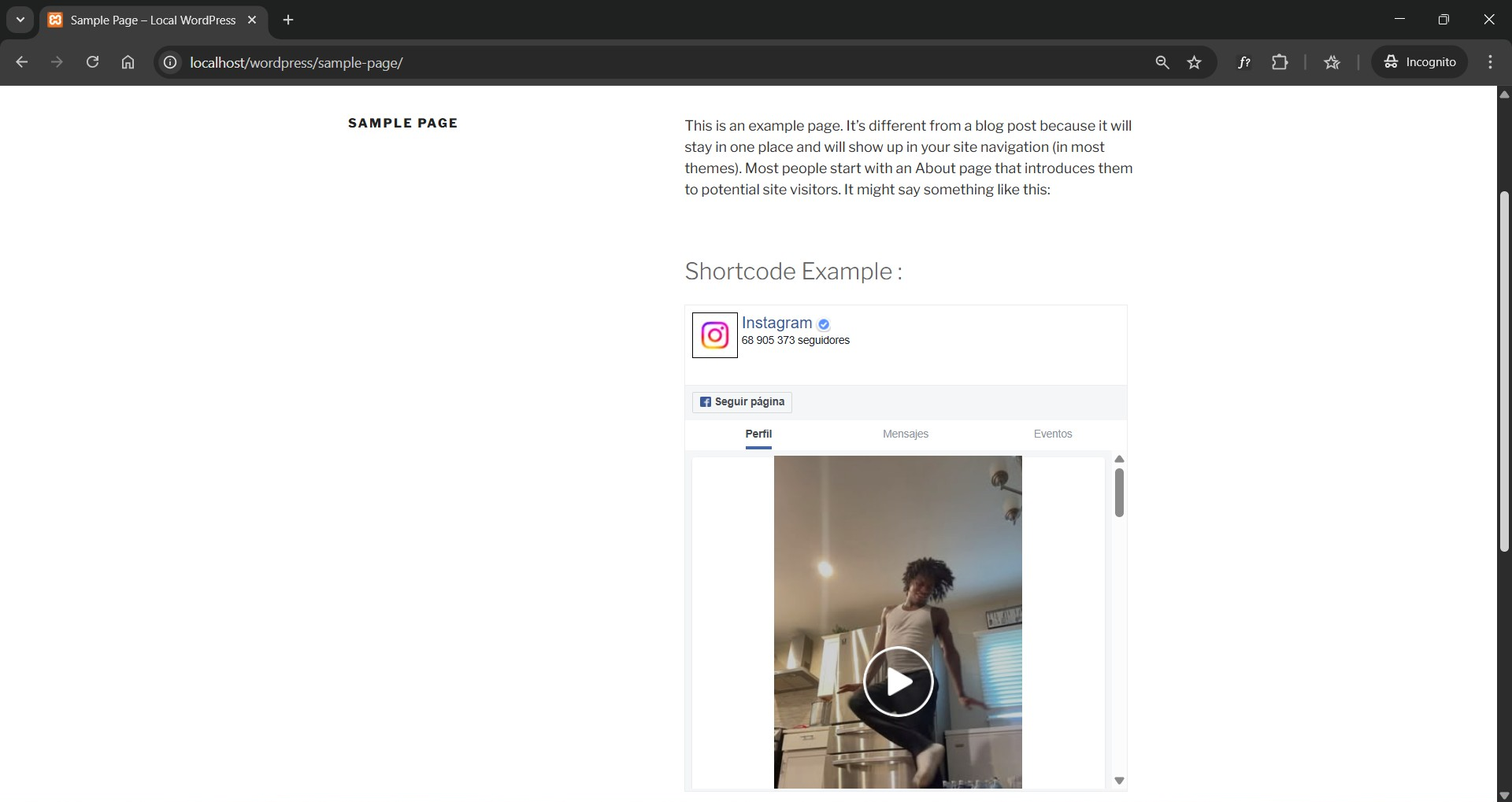1512x802 pixels.
Task: Go to browser home page
Action: (128, 62)
